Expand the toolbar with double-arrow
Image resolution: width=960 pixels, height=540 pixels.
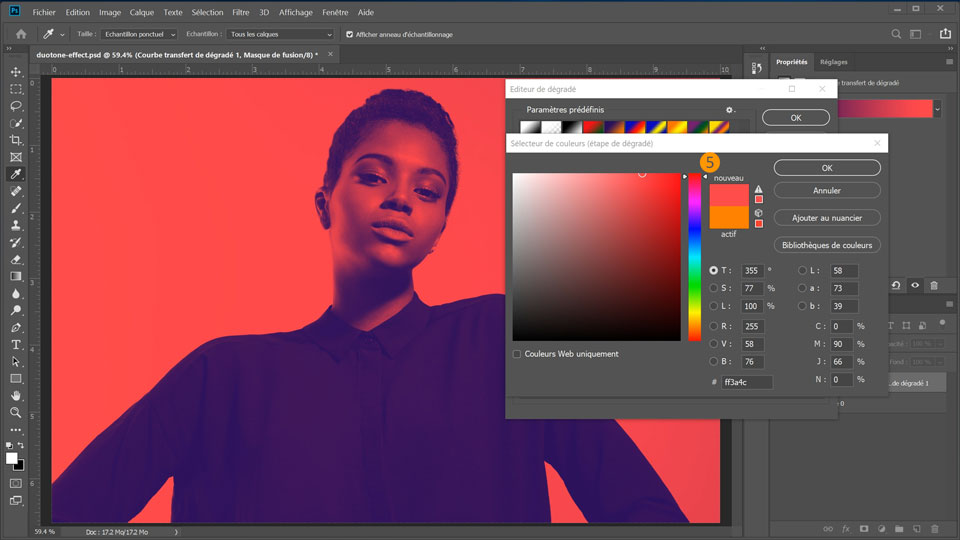click(x=9, y=48)
